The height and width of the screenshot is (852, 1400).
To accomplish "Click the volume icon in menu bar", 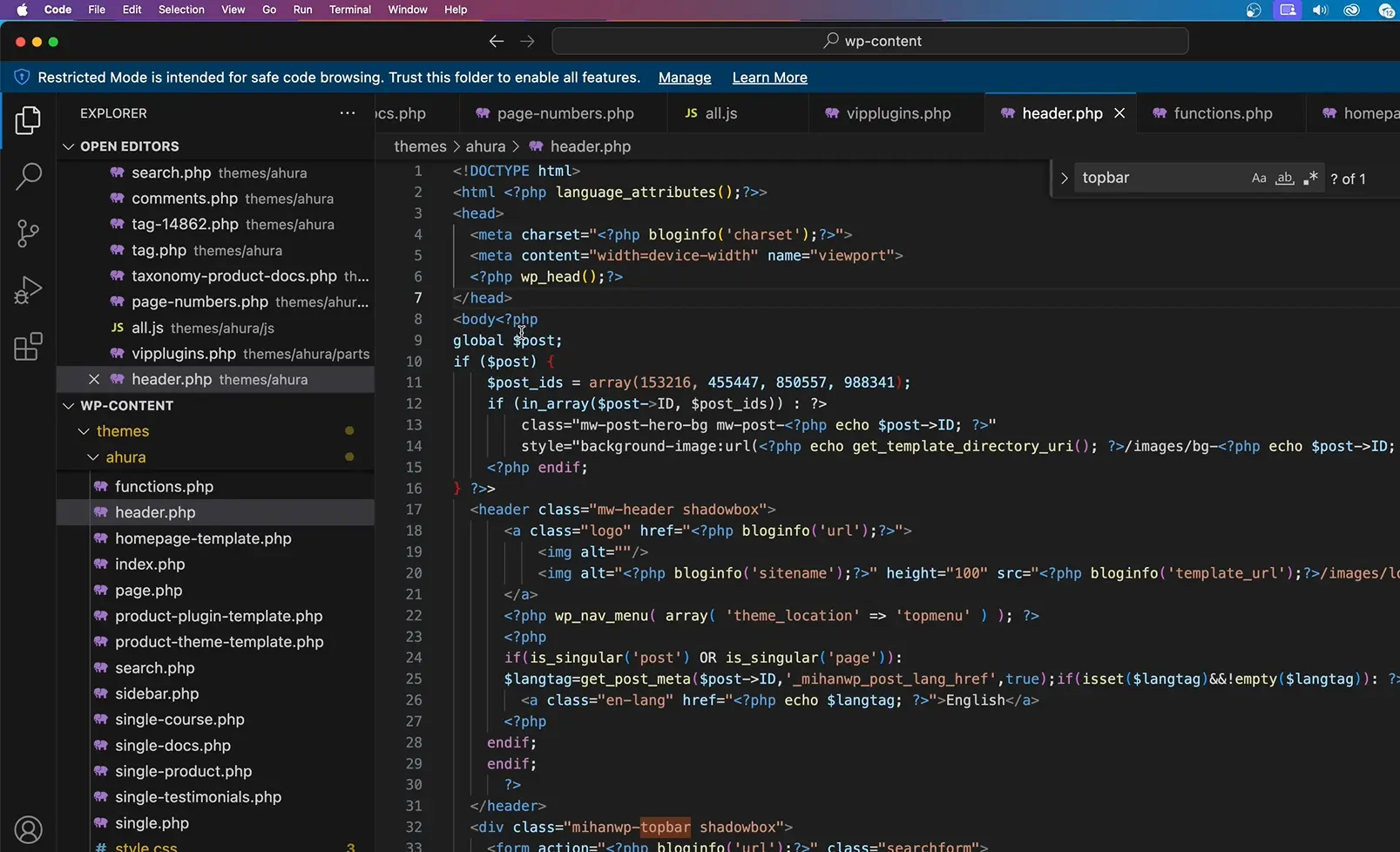I will pyautogui.click(x=1319, y=10).
